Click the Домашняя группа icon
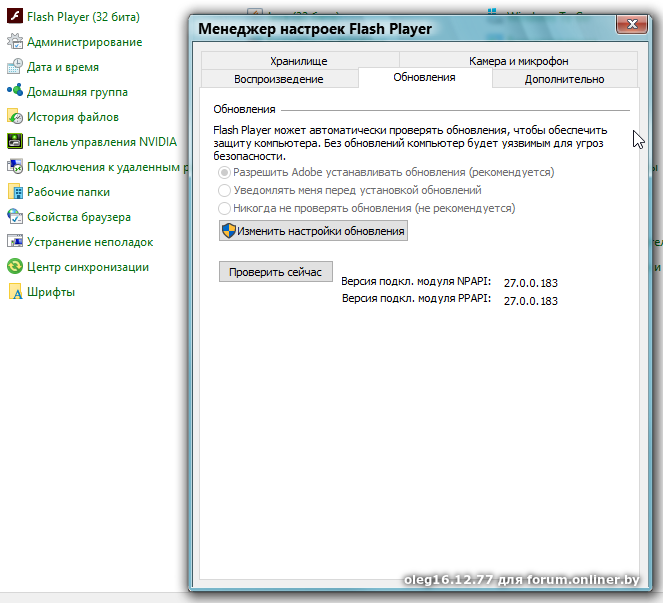This screenshot has height=603, width=663. (x=15, y=91)
